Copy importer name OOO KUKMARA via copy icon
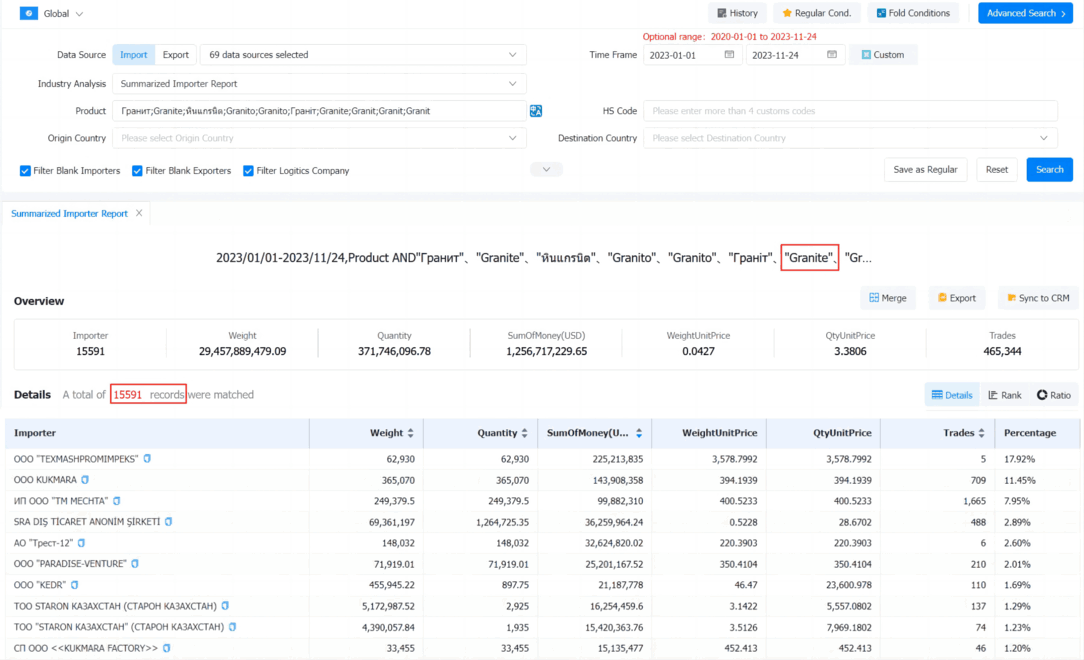The height and width of the screenshot is (660, 1084). point(85,480)
